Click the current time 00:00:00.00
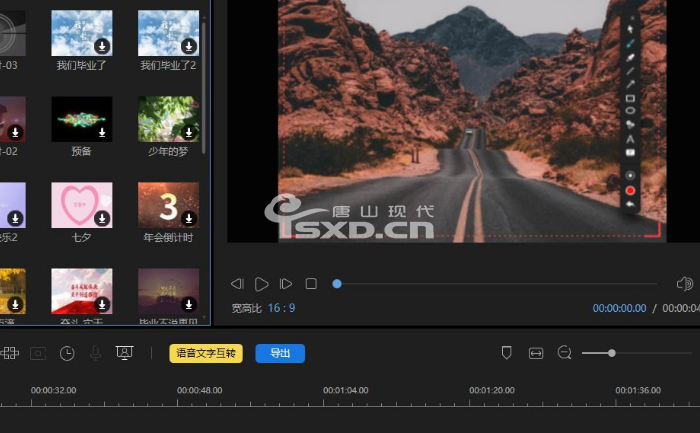 (x=619, y=308)
